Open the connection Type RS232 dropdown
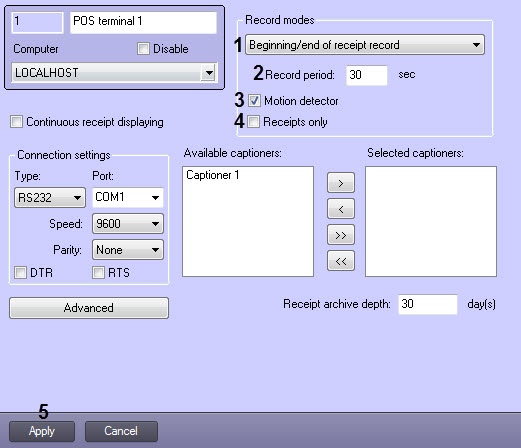Viewport: 521px width, 448px height. coord(50,198)
